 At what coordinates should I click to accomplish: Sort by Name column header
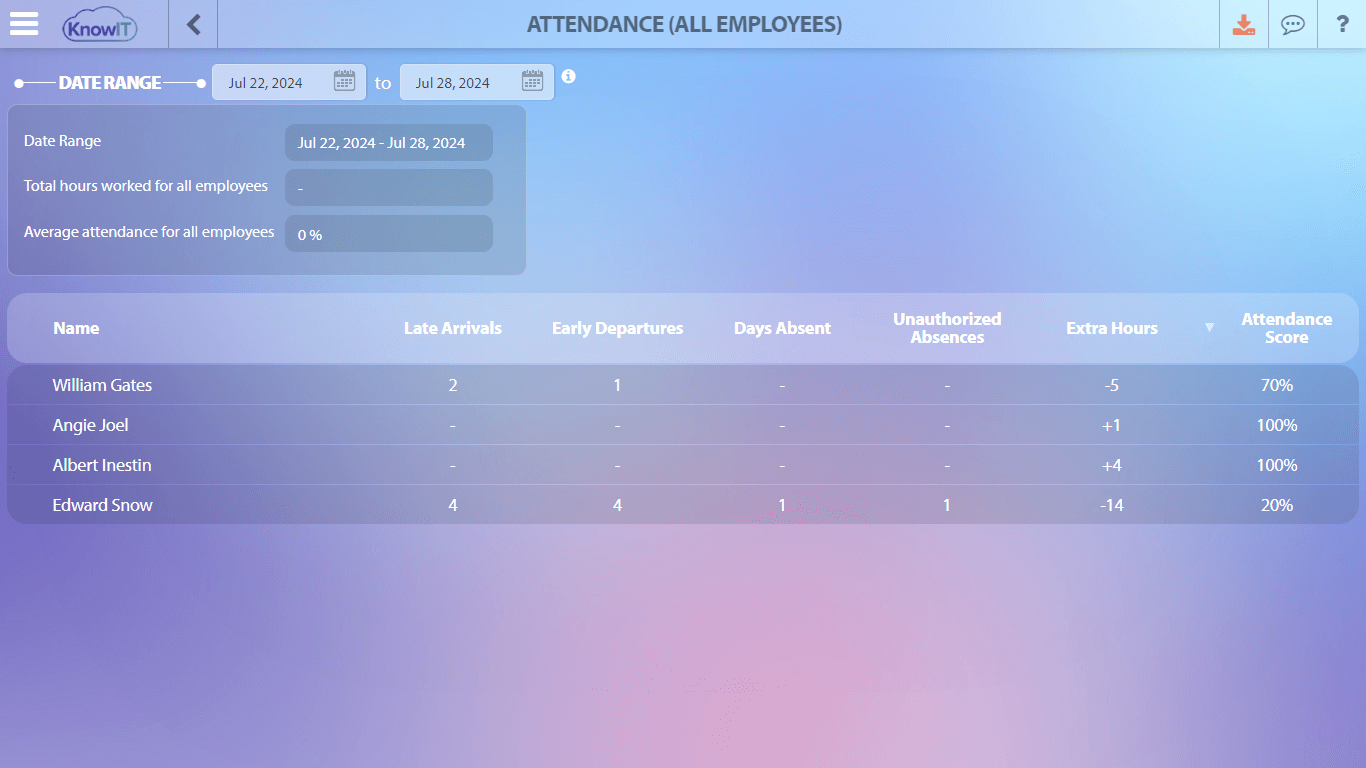(76, 328)
